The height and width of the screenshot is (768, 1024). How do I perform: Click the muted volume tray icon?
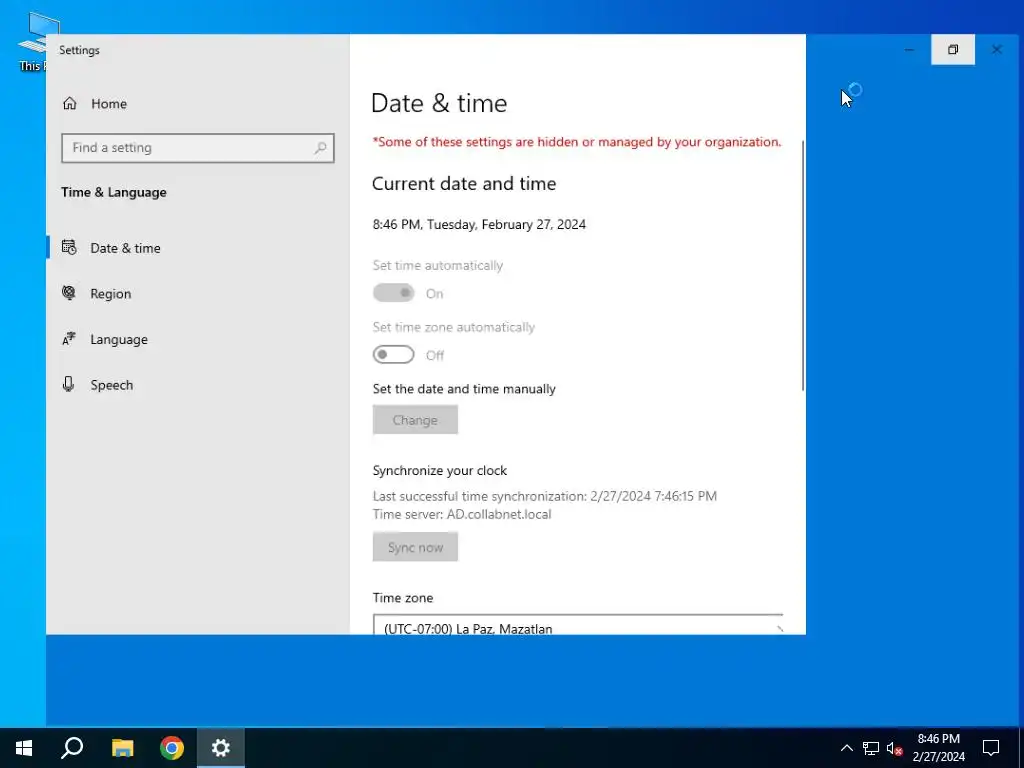coord(895,748)
